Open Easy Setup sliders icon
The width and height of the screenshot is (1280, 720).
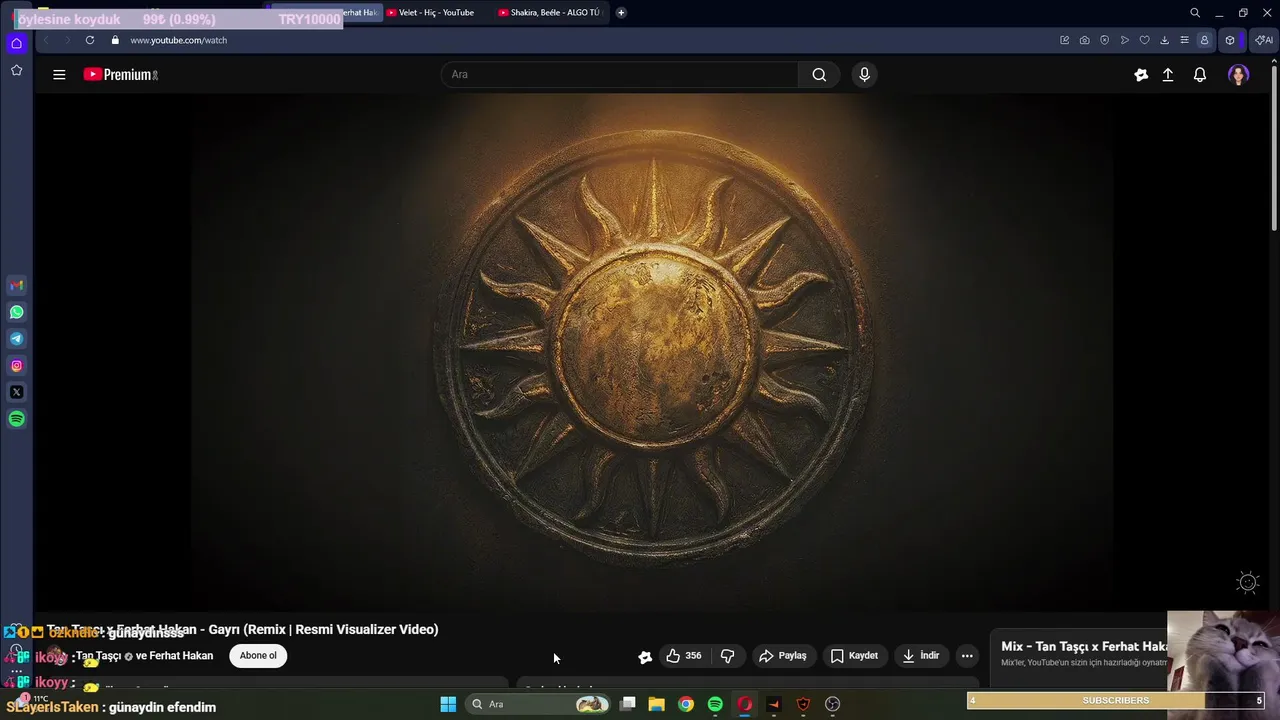(x=1184, y=40)
